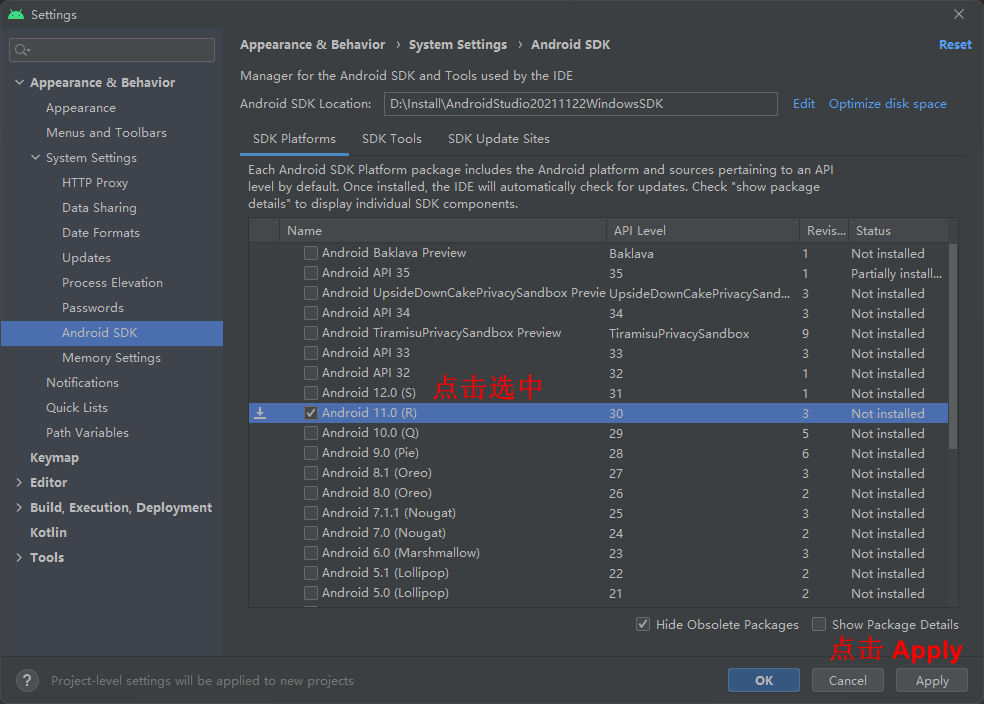This screenshot has height=704, width=984.
Task: Switch to the SDK Tools tab
Action: click(392, 139)
